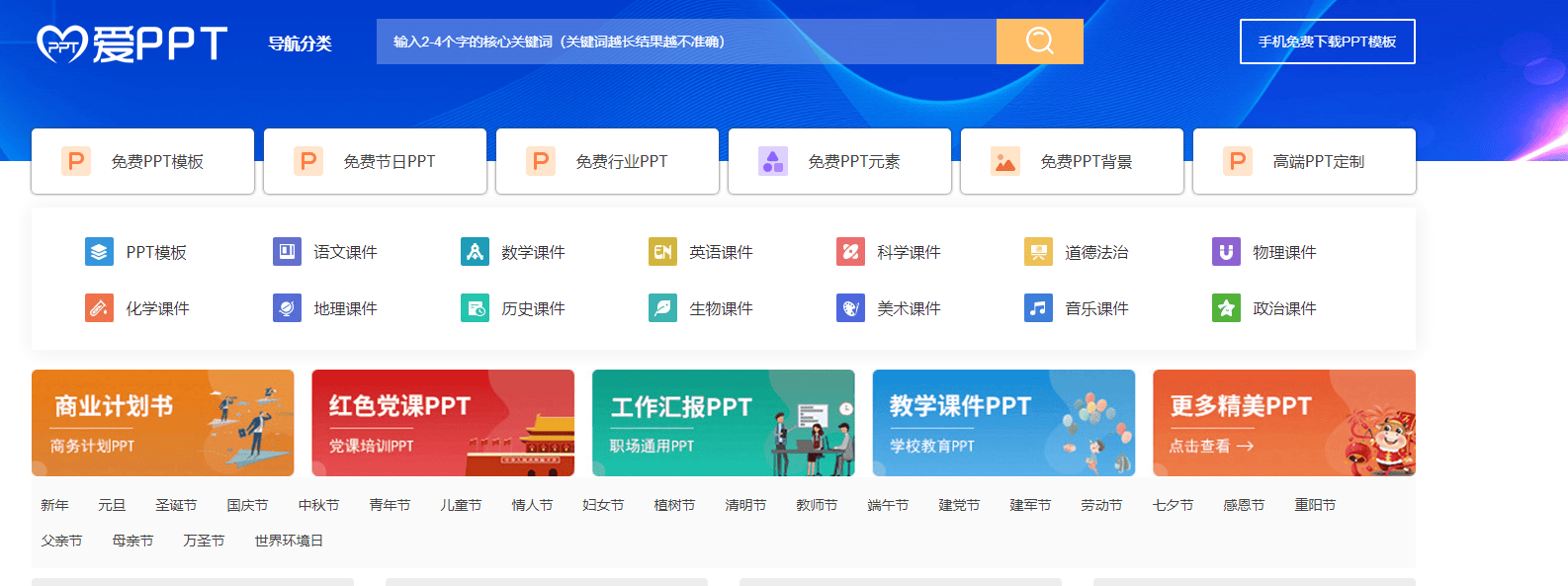Screen dimensions: 1568x586
Task: Click the 重阳节 holiday link
Action: [x=1315, y=505]
